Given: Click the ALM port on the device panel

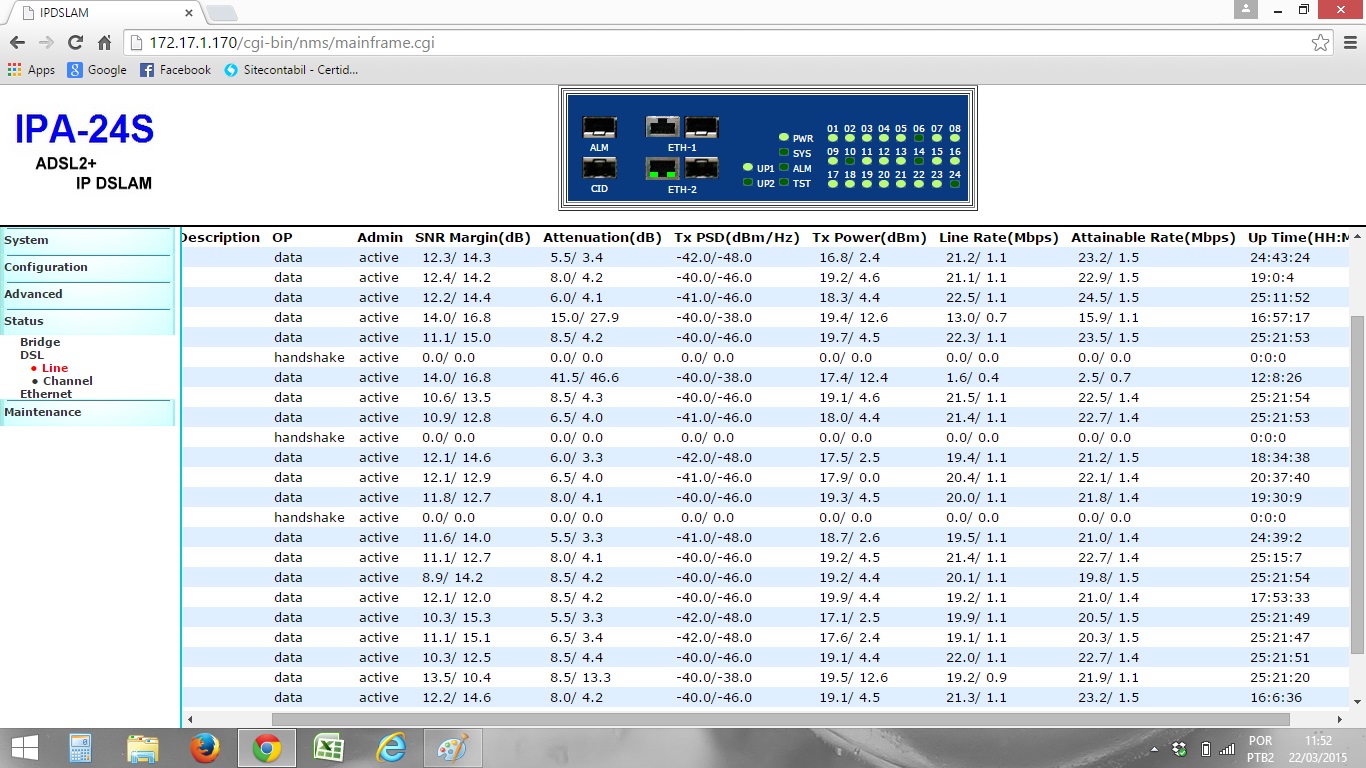Looking at the screenshot, I should tap(599, 128).
